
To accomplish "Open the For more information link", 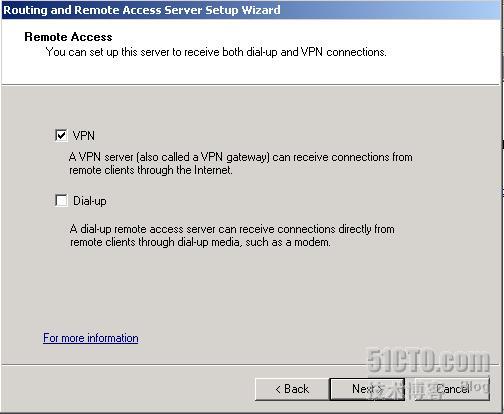I will point(91,338).
